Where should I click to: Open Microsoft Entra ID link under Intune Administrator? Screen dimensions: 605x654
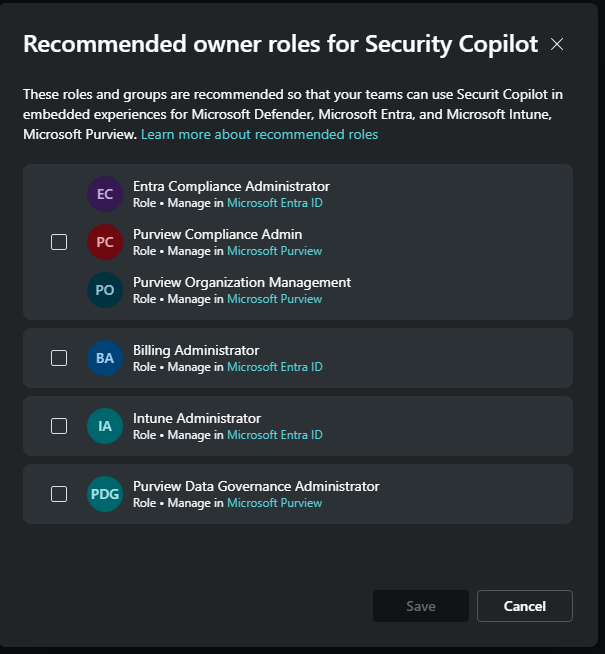(x=274, y=435)
